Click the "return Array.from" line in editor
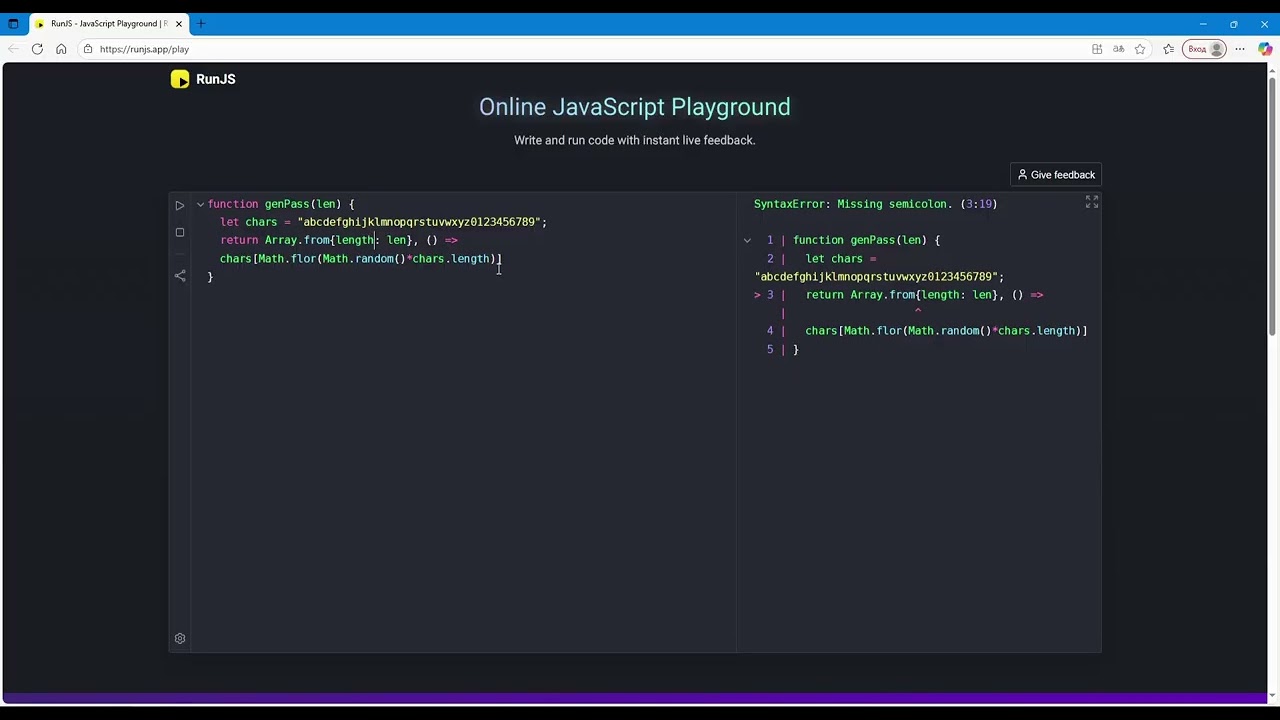Screen dimensions: 1280x720 339,240
